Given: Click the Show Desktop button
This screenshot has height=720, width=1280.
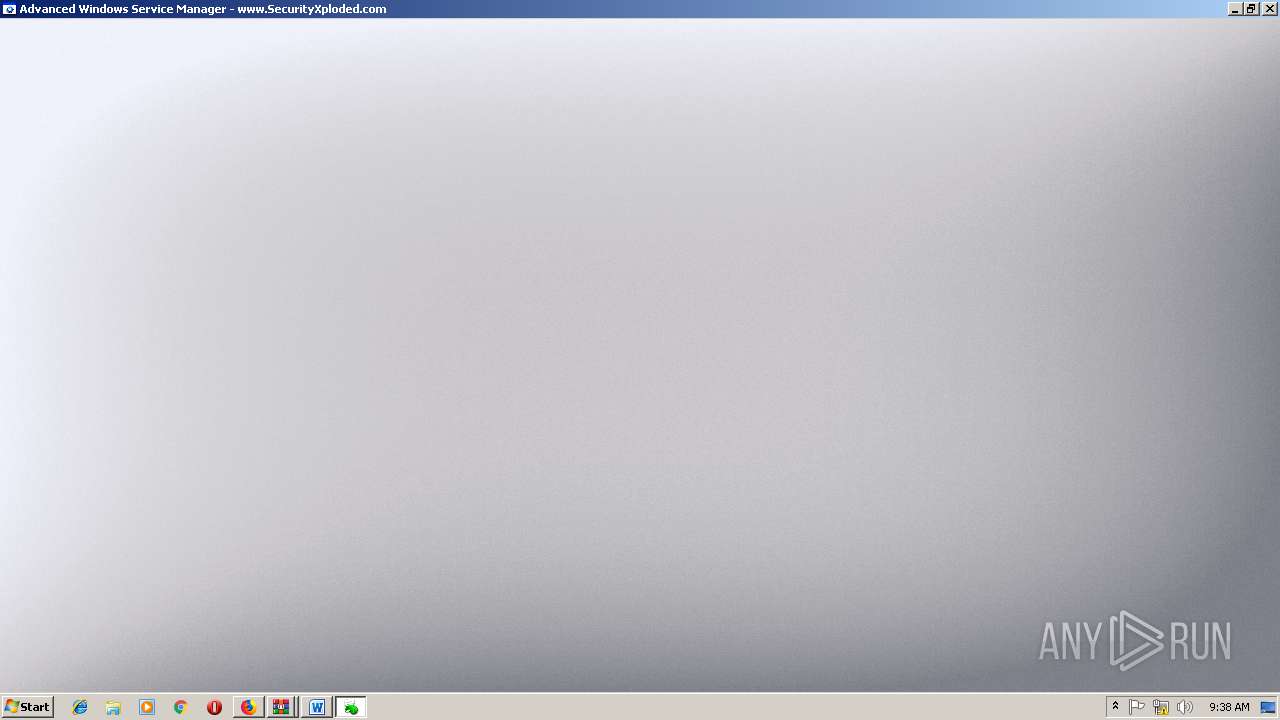Looking at the screenshot, I should tap(1269, 707).
